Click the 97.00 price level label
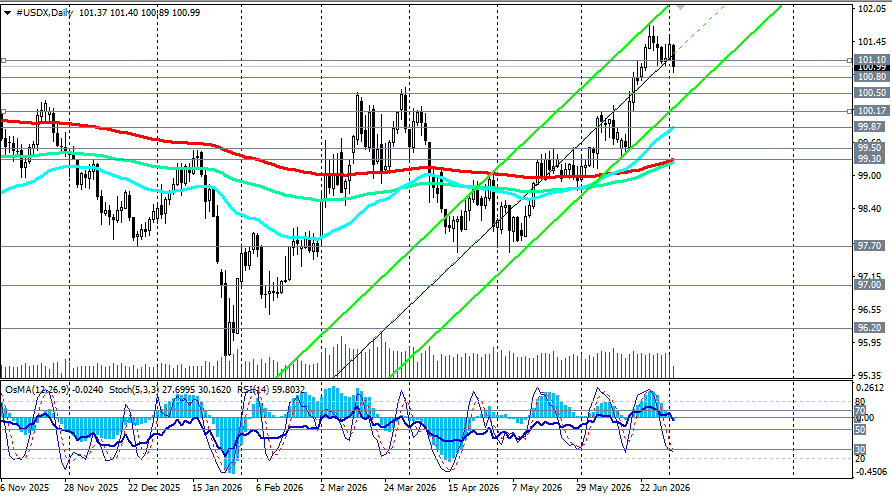 pyautogui.click(x=869, y=284)
